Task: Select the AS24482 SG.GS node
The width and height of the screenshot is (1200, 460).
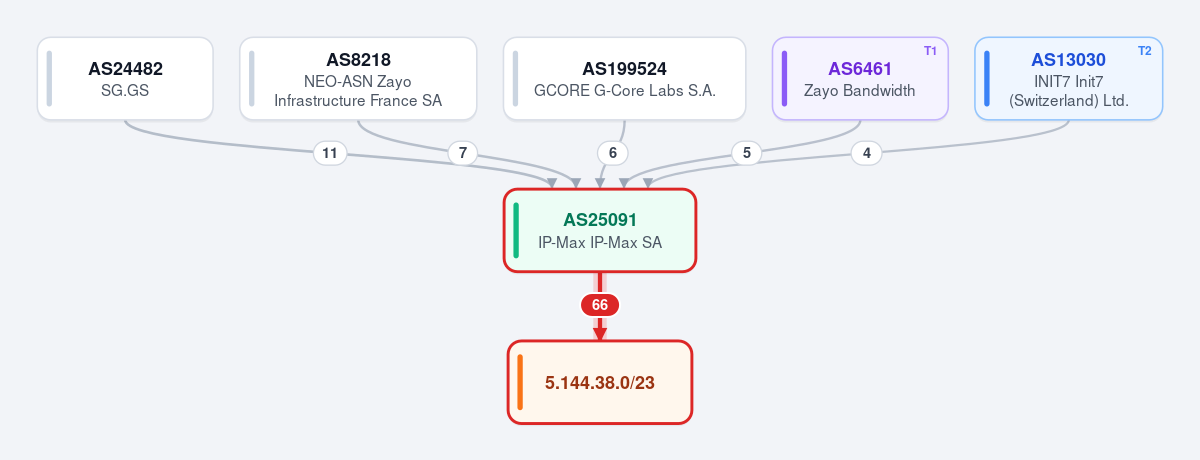Action: coord(125,79)
